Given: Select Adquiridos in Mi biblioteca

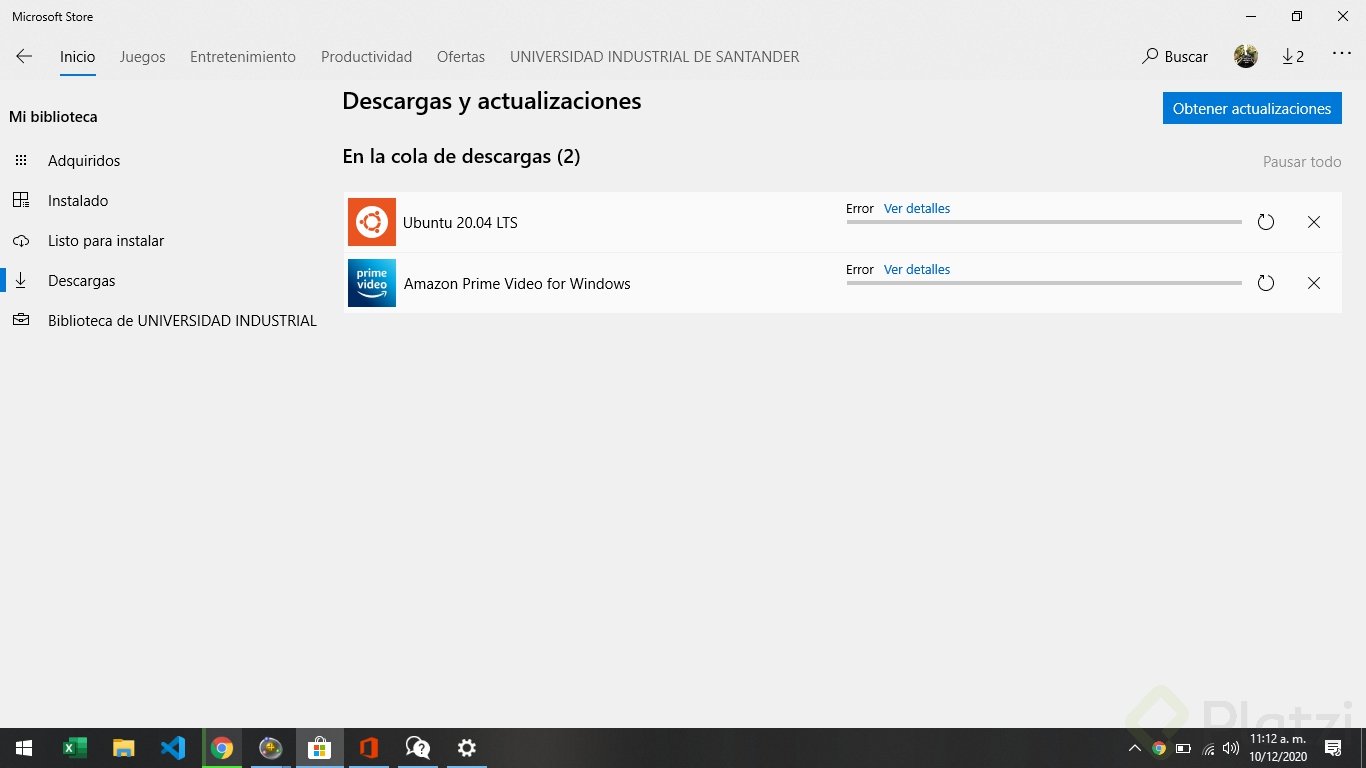Looking at the screenshot, I should tap(84, 161).
